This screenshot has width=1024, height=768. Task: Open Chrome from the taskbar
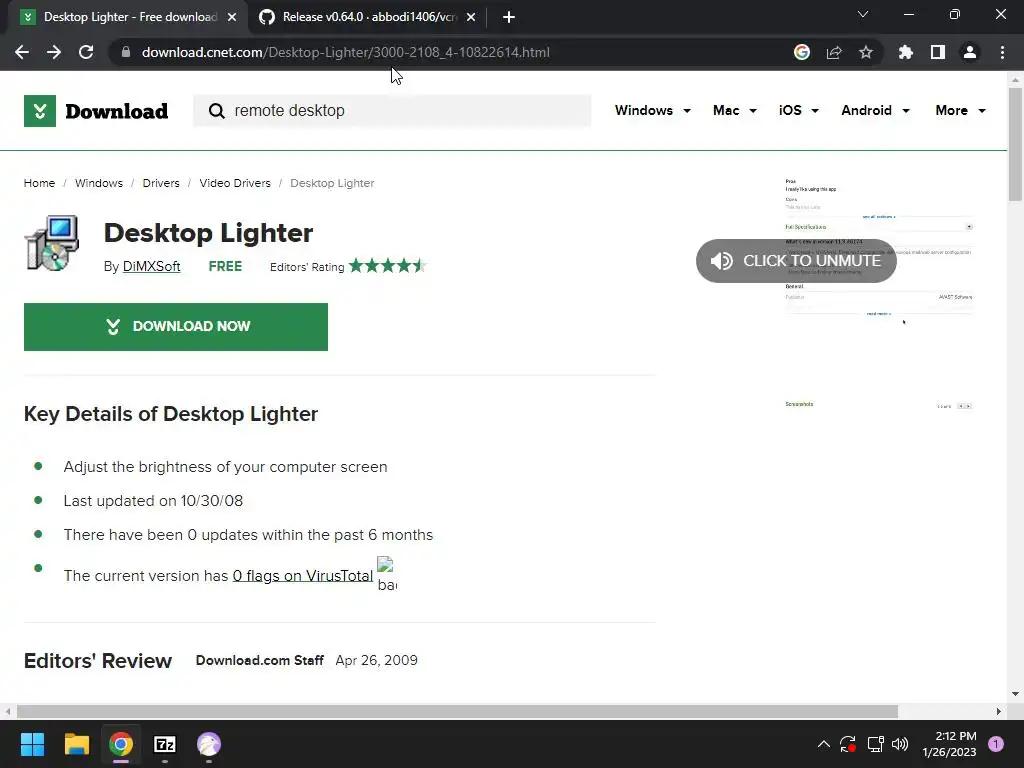click(121, 744)
